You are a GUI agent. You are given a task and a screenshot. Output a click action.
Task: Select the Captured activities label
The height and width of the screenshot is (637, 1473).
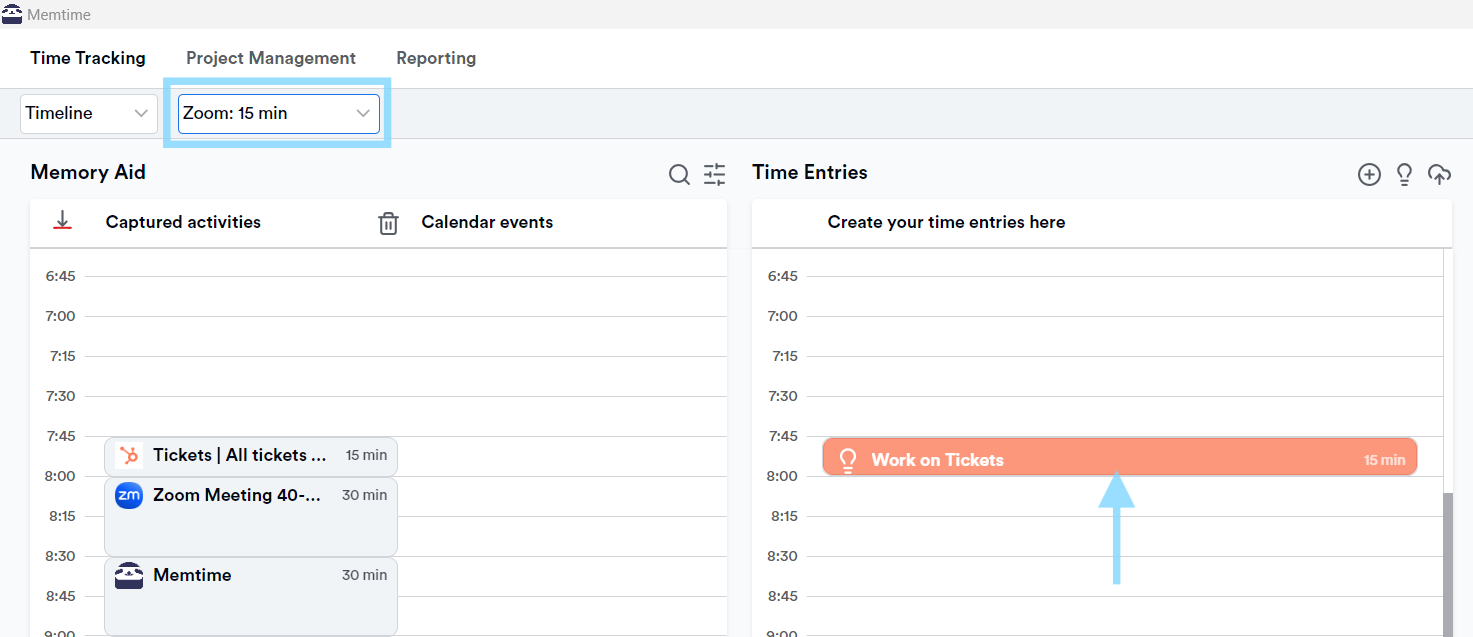[182, 222]
